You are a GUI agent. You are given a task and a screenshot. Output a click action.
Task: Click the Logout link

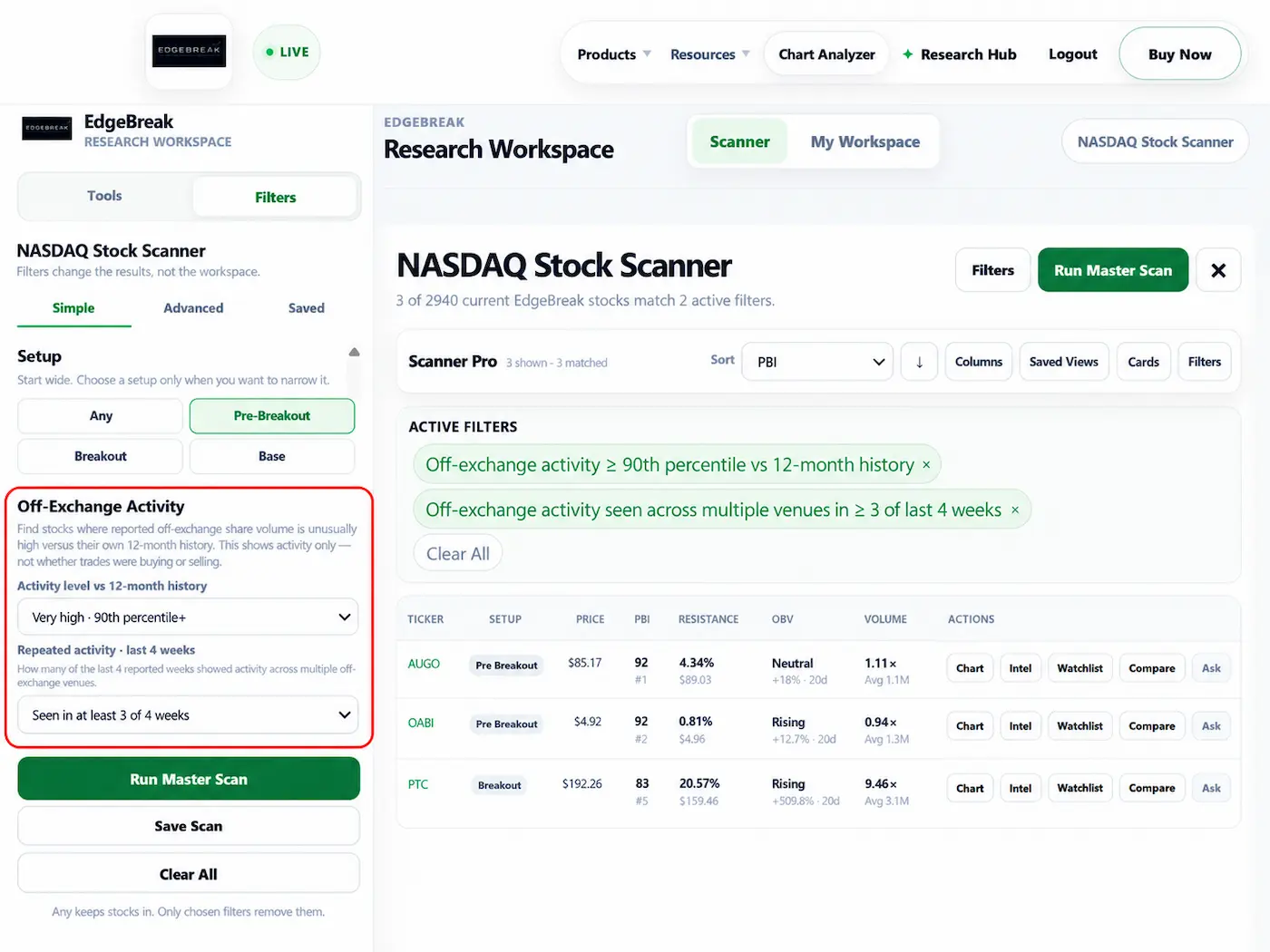tap(1073, 54)
